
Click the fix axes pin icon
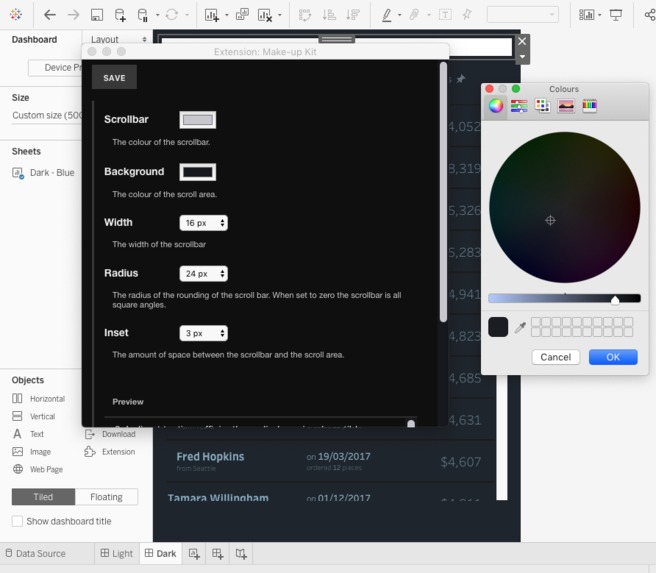coord(467,15)
